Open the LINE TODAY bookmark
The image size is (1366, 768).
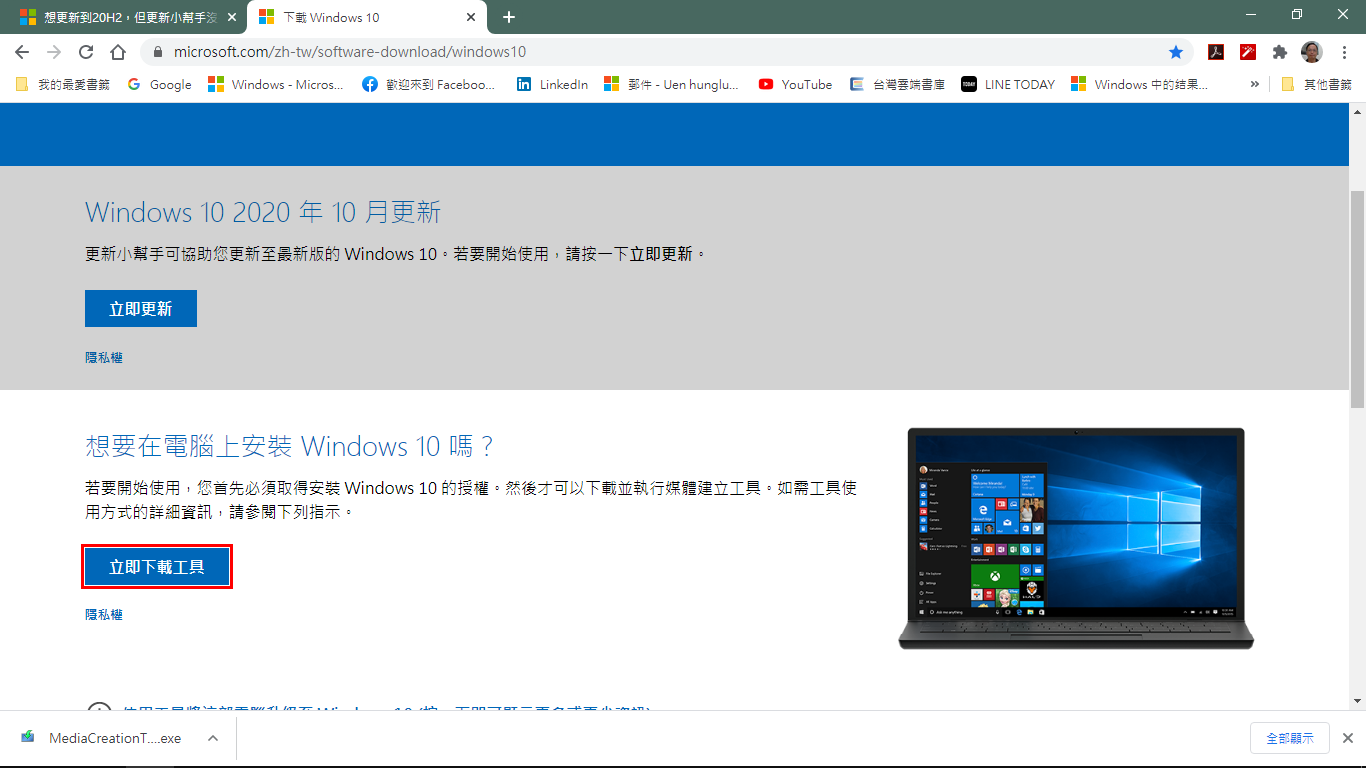(x=1008, y=84)
